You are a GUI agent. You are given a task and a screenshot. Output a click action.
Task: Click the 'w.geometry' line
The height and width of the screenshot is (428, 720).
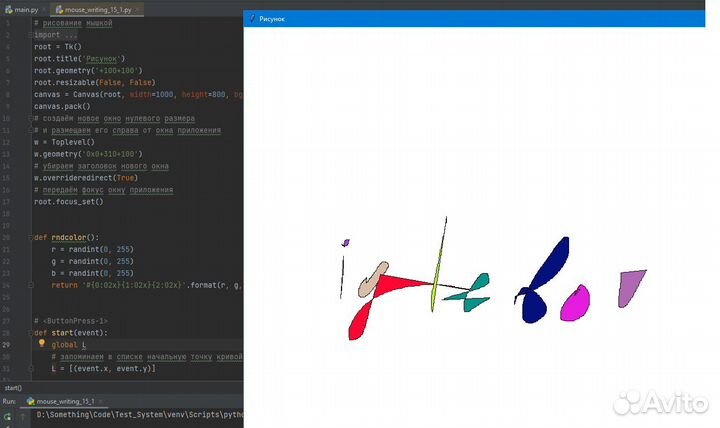pyautogui.click(x=88, y=154)
